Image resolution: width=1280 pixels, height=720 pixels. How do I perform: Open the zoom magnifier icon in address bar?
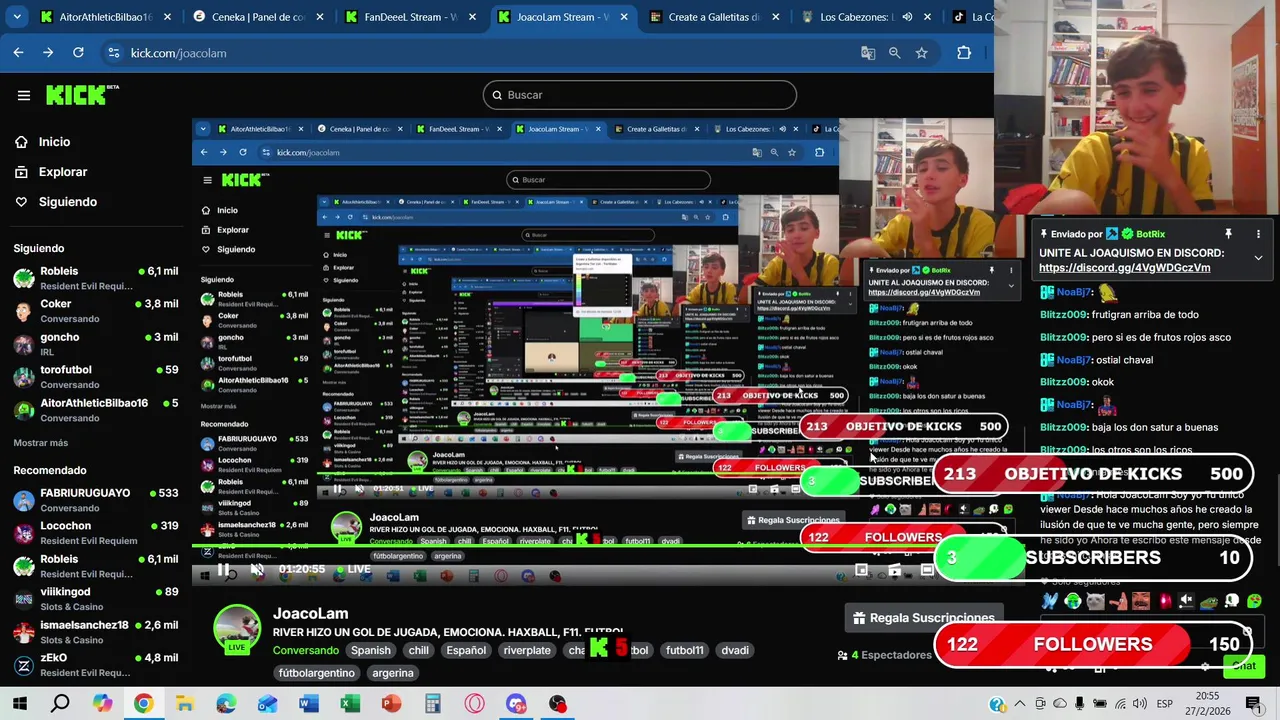[x=895, y=53]
